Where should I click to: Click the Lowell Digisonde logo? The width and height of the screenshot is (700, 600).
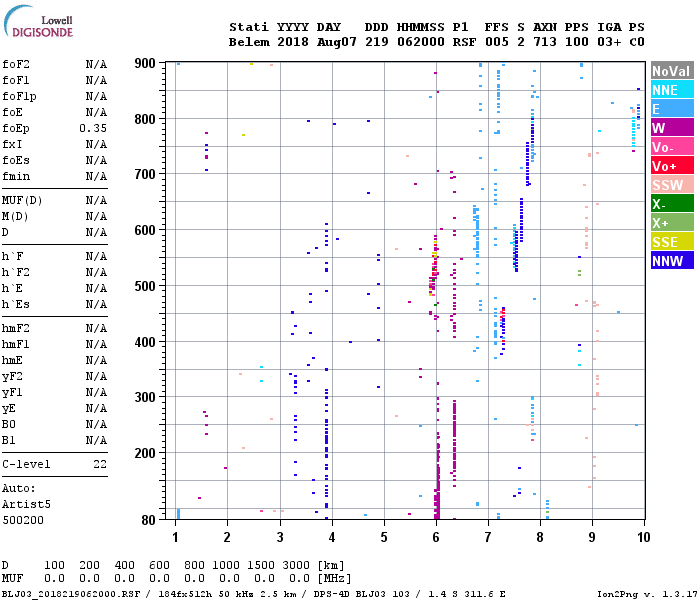pyautogui.click(x=38, y=21)
